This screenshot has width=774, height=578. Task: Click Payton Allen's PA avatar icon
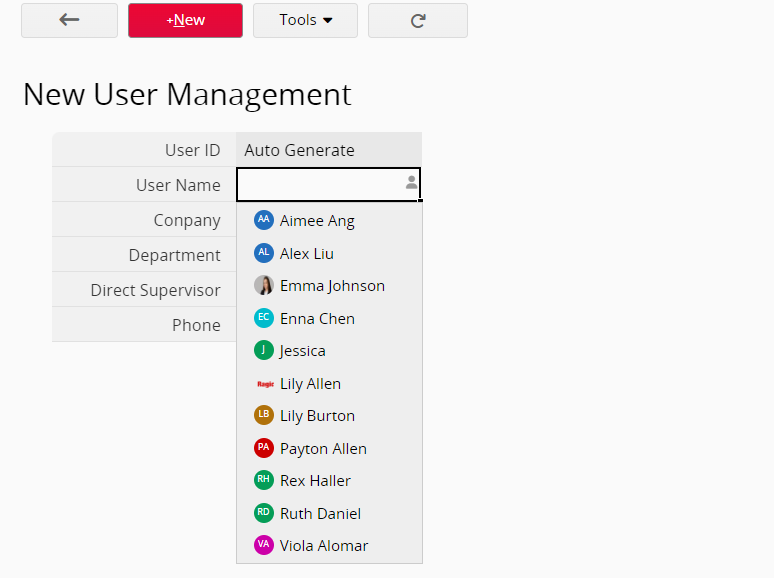tap(264, 448)
